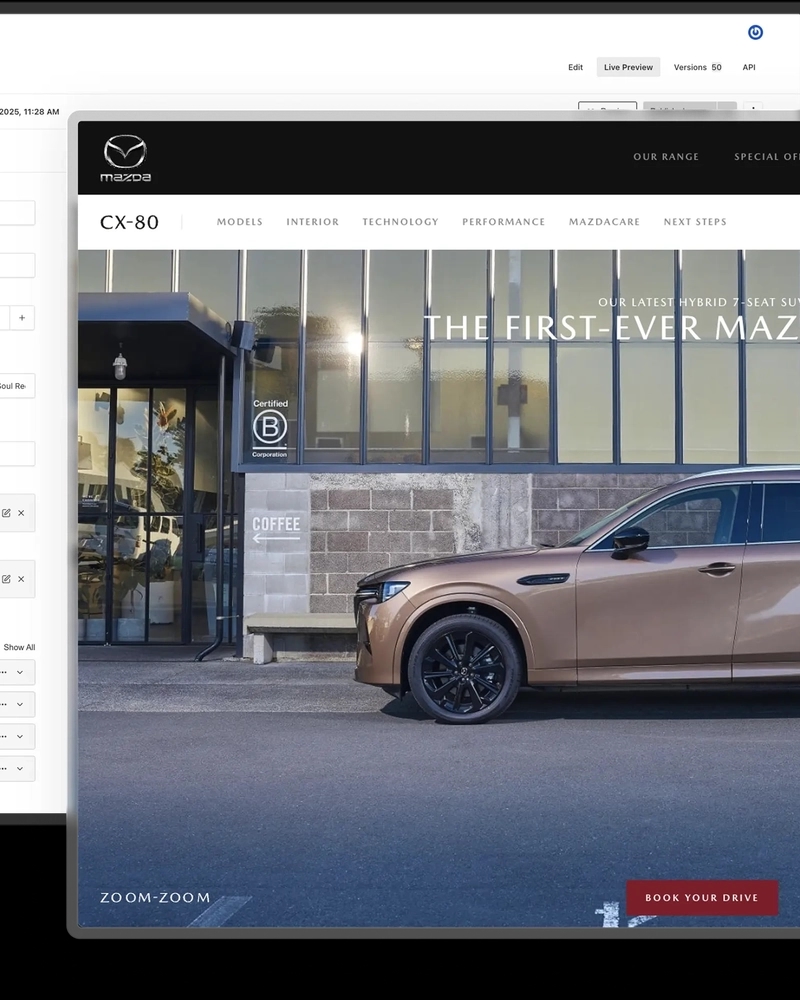This screenshot has width=800, height=1000.
Task: Go to INTERIOR section of CX-80
Action: (313, 222)
